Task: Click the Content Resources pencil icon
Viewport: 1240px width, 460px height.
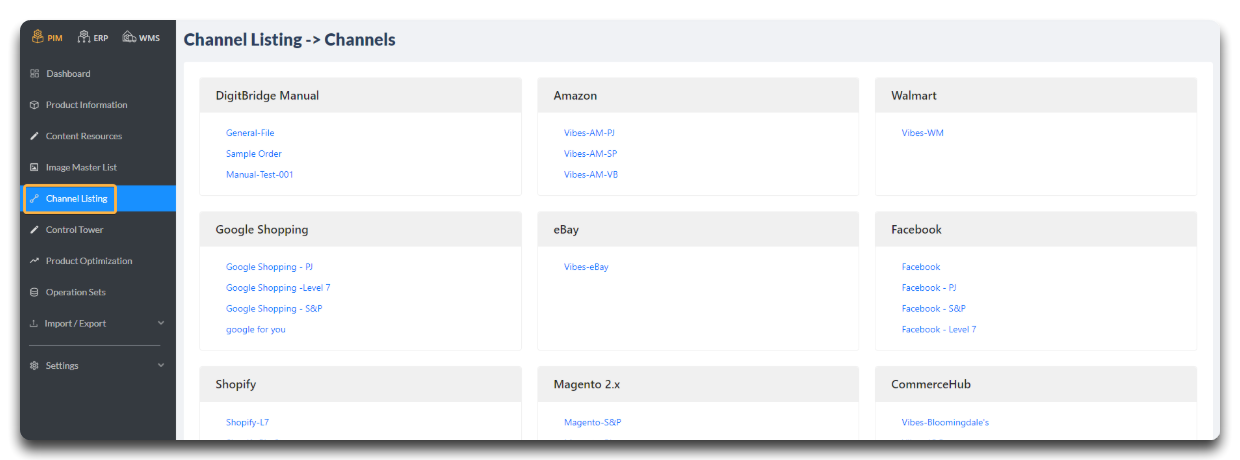Action: pyautogui.click(x=34, y=136)
